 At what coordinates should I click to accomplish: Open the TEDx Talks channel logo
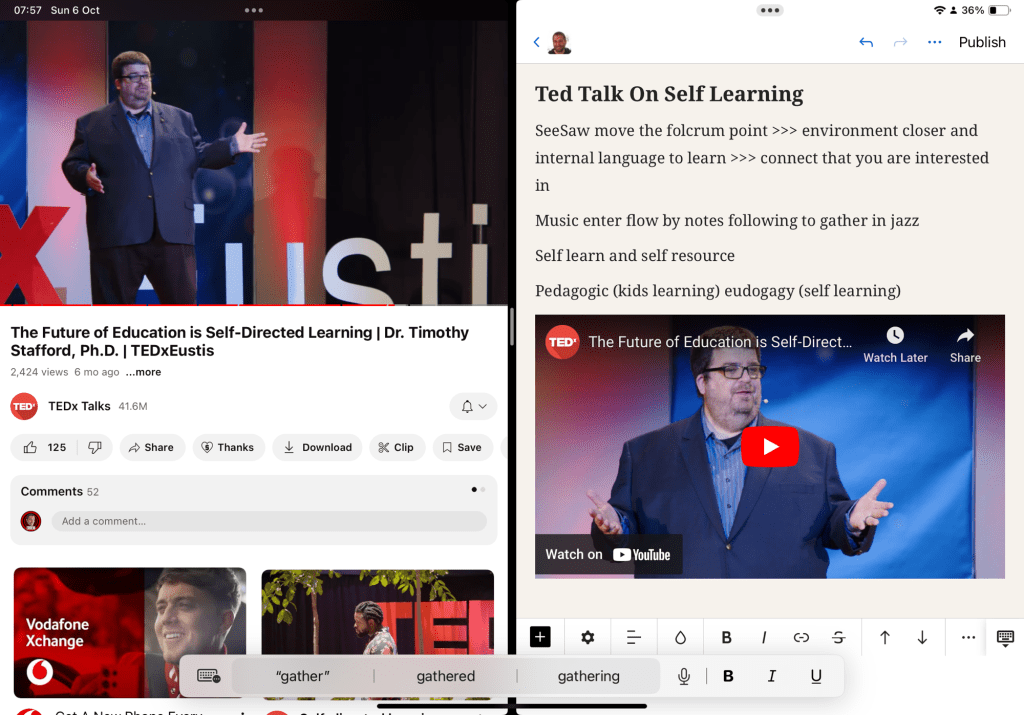click(x=24, y=406)
